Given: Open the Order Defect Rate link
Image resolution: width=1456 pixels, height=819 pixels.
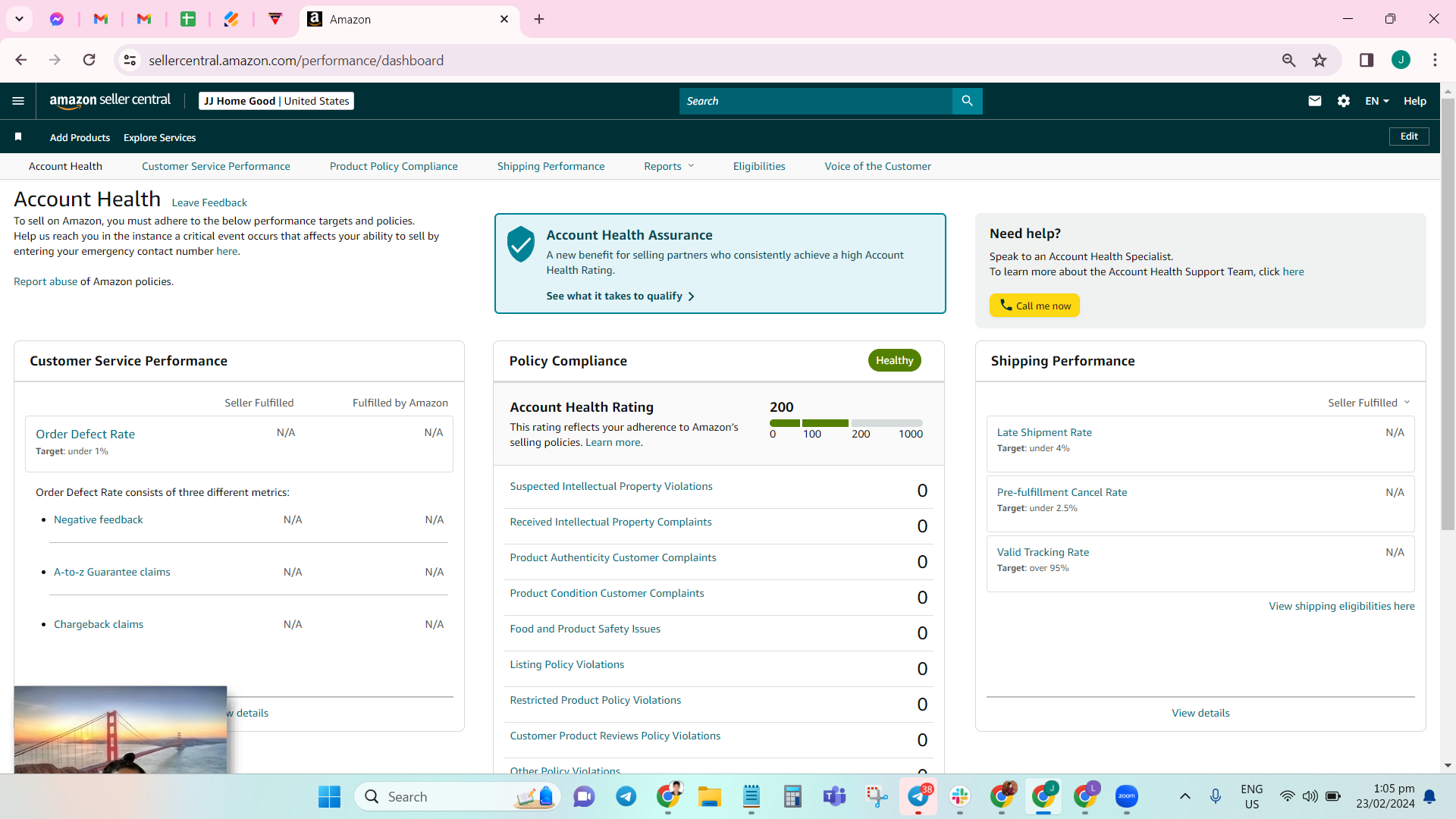Looking at the screenshot, I should pyautogui.click(x=85, y=434).
